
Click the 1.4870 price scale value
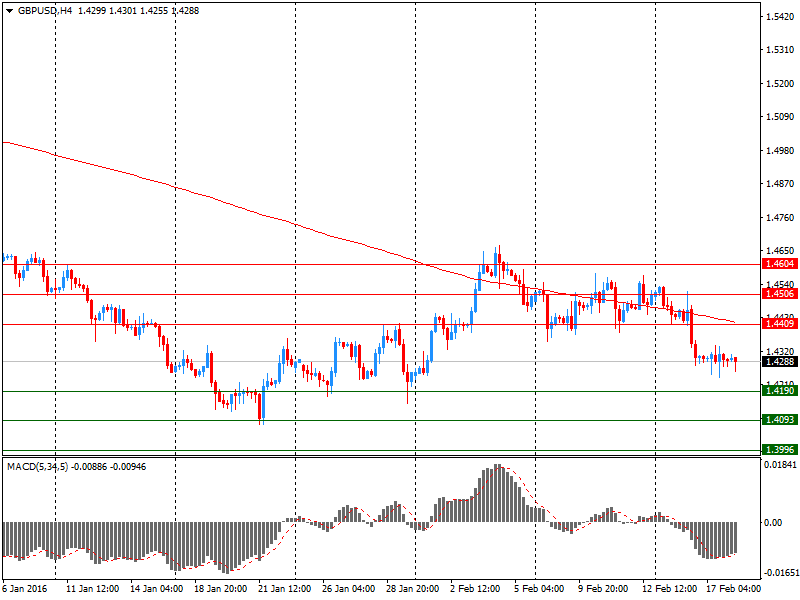coord(780,184)
